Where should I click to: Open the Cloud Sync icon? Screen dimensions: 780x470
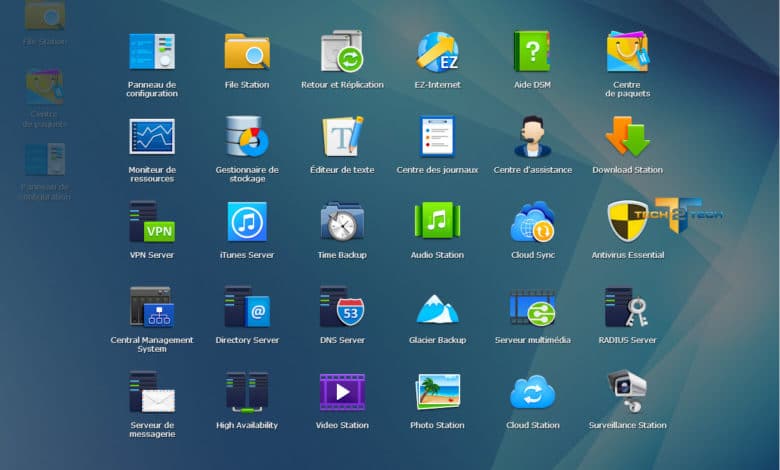click(x=532, y=221)
